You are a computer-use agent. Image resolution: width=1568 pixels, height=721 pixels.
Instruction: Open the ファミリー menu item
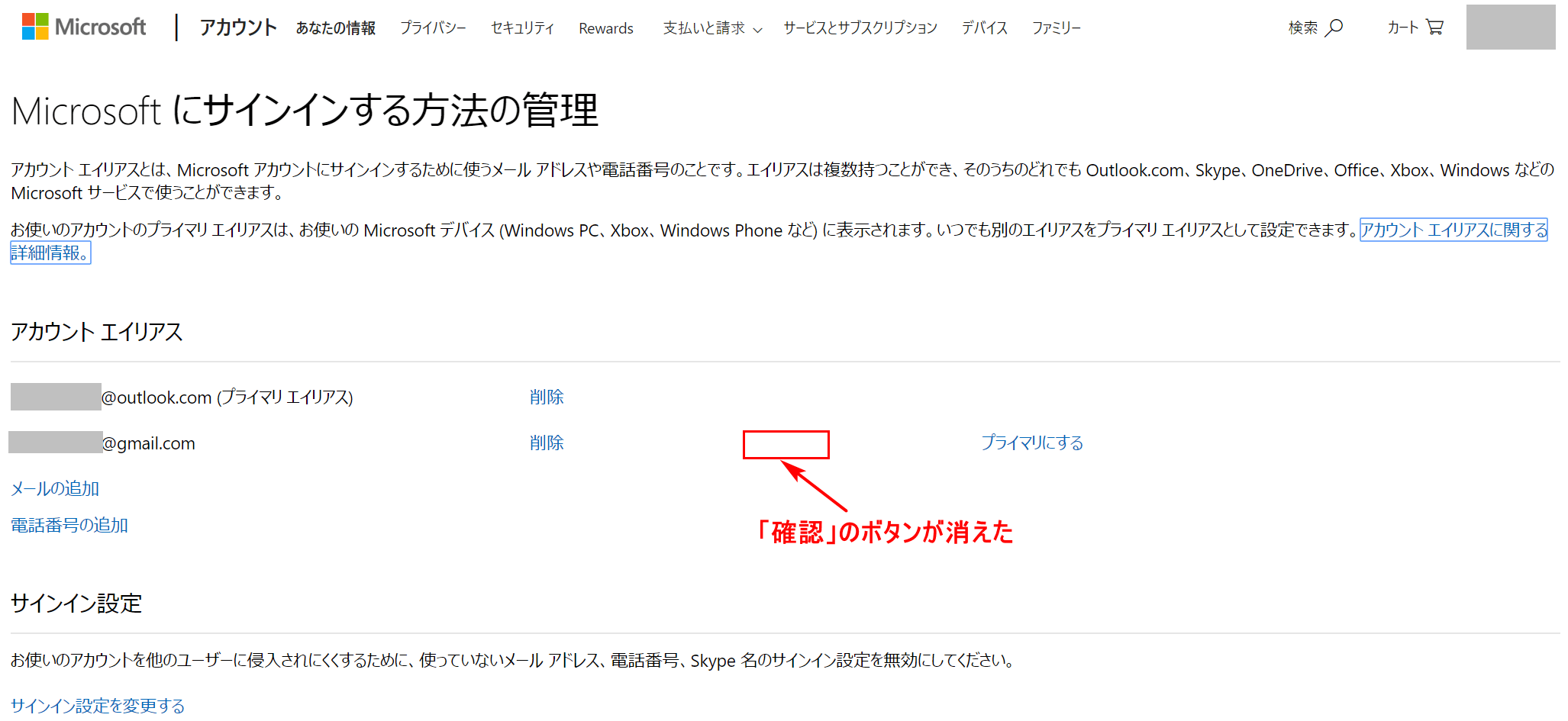(x=1057, y=28)
